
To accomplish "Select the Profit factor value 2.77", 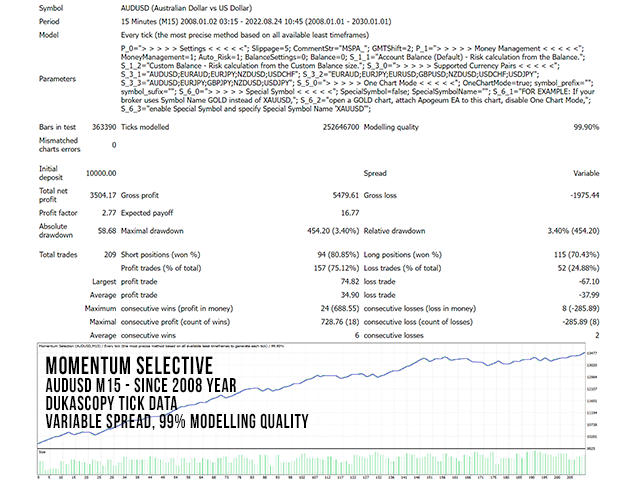I will pyautogui.click(x=109, y=213).
